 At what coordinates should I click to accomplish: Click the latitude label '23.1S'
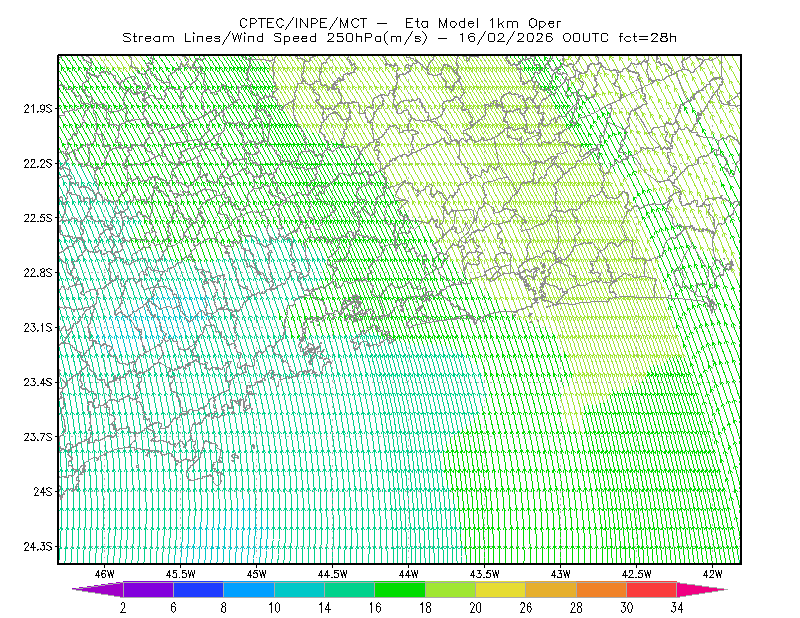[38, 327]
